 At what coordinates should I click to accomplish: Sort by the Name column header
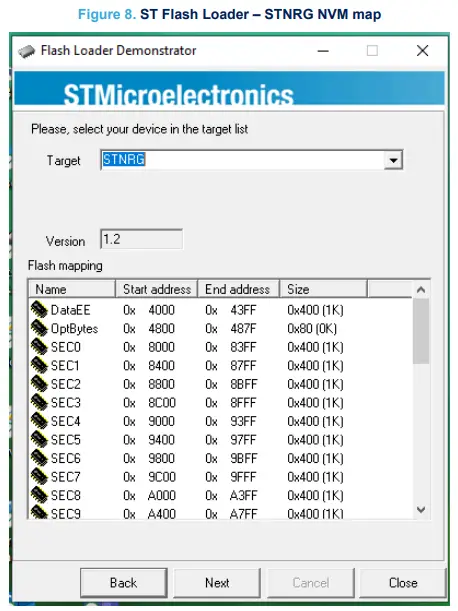72,289
